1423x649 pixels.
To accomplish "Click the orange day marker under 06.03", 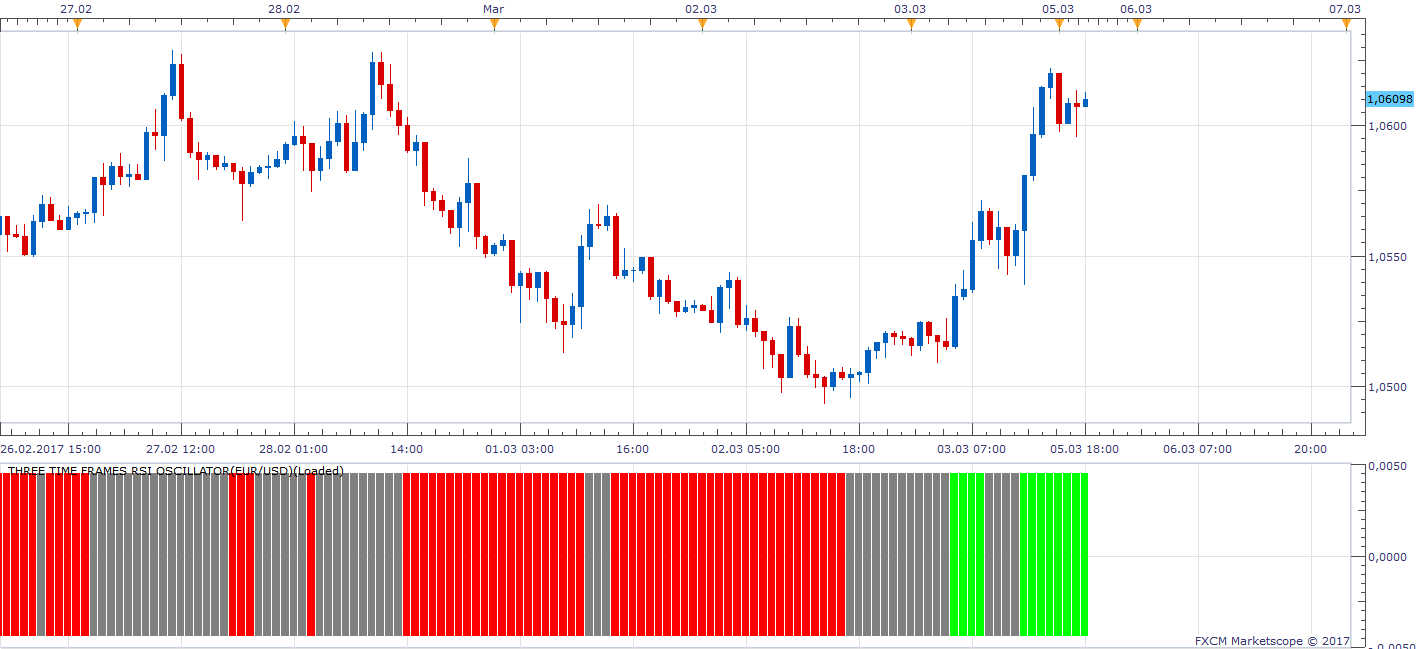I will point(1137,24).
